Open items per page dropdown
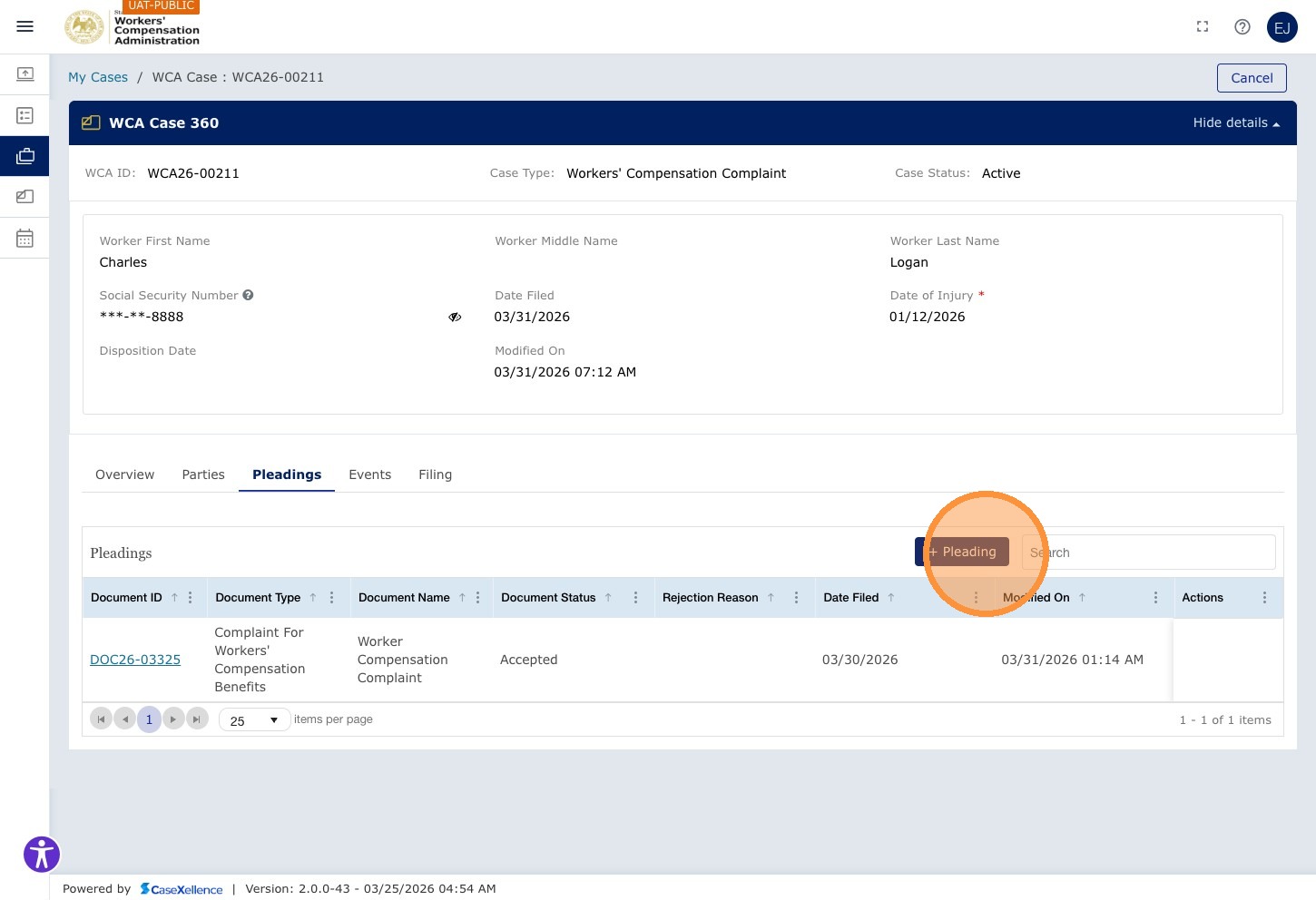1316x900 pixels. [x=255, y=720]
